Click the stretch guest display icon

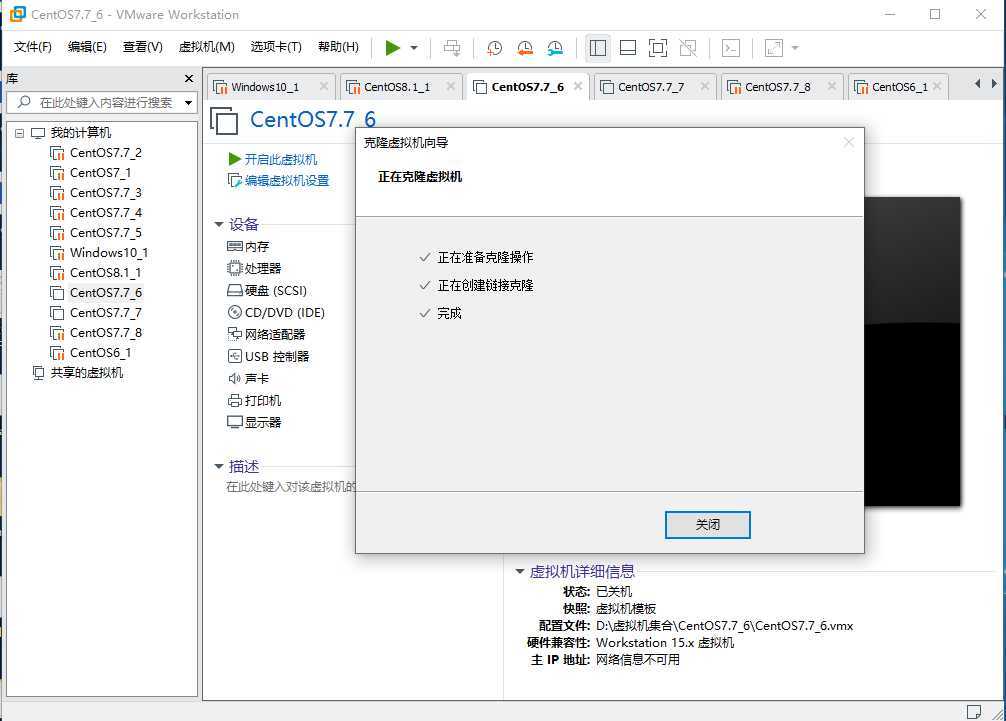pyautogui.click(x=774, y=48)
